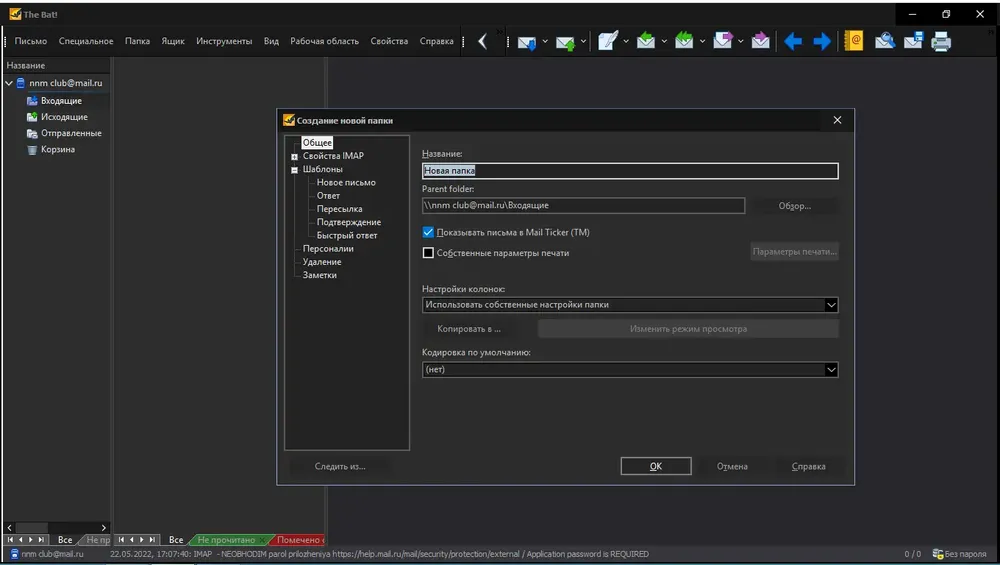This screenshot has height=565, width=1000.
Task: Create a new message with the quill icon
Action: tap(608, 41)
